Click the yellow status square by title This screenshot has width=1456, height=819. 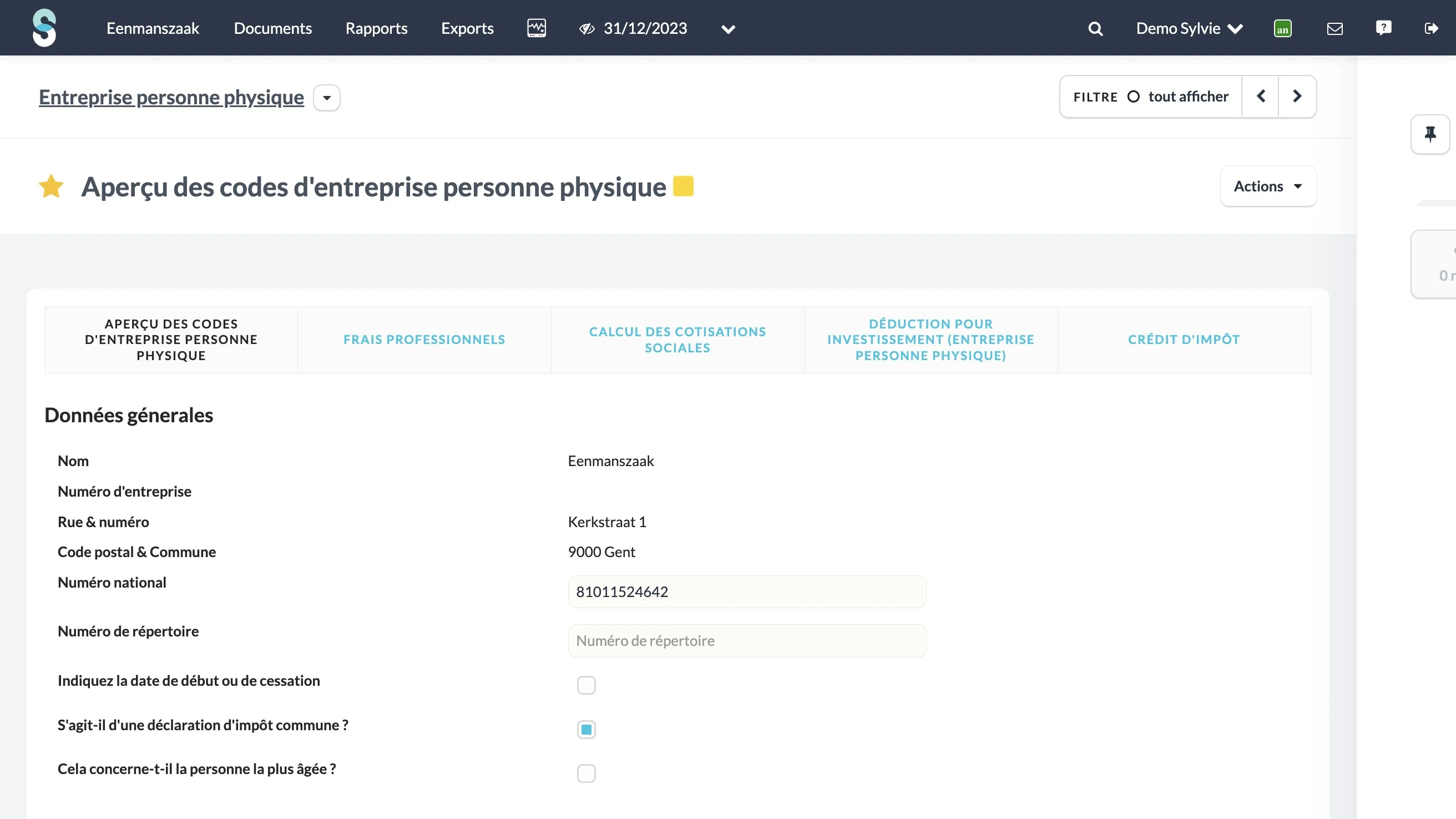684,186
